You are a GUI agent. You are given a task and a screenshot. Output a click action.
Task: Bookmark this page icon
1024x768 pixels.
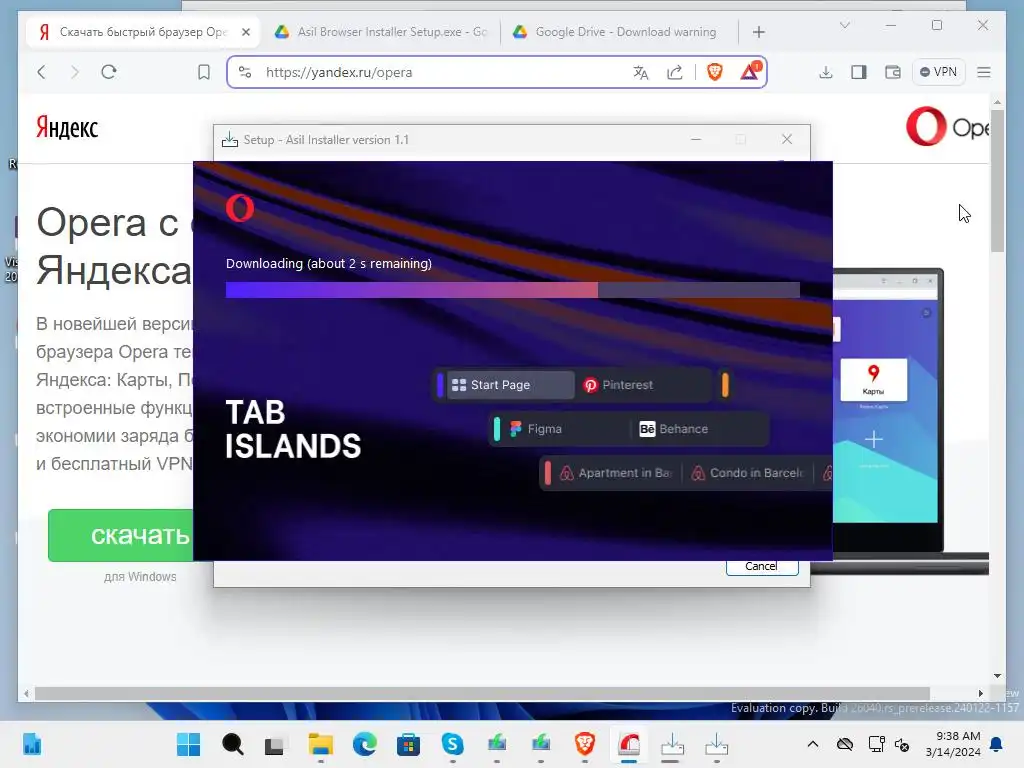[204, 72]
